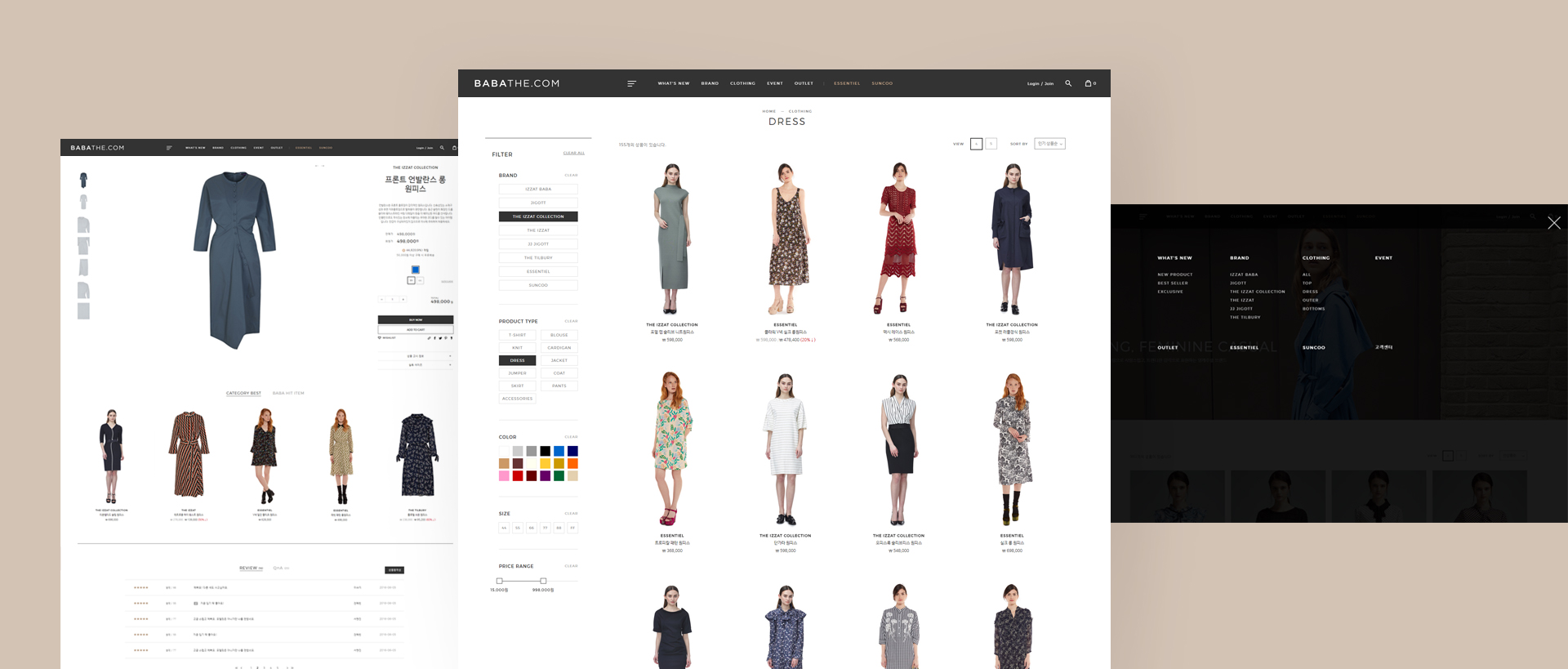Click BABATHE.COM logo on center page
The width and height of the screenshot is (1568, 669).
(517, 83)
